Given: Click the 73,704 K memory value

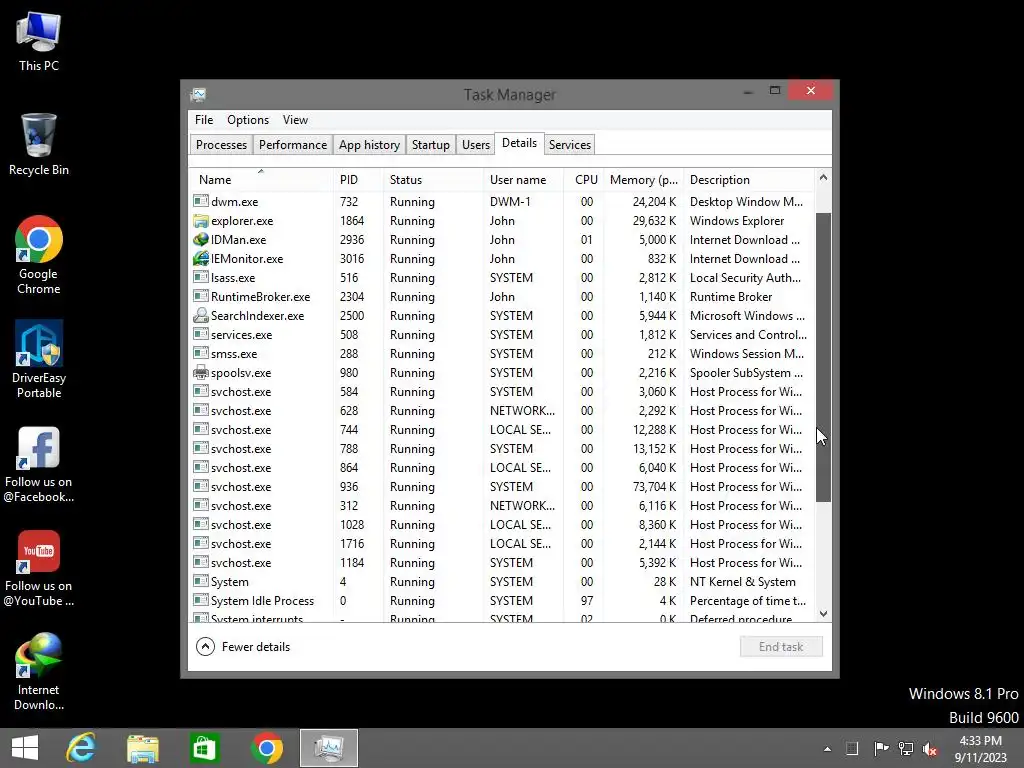Looking at the screenshot, I should (654, 487).
